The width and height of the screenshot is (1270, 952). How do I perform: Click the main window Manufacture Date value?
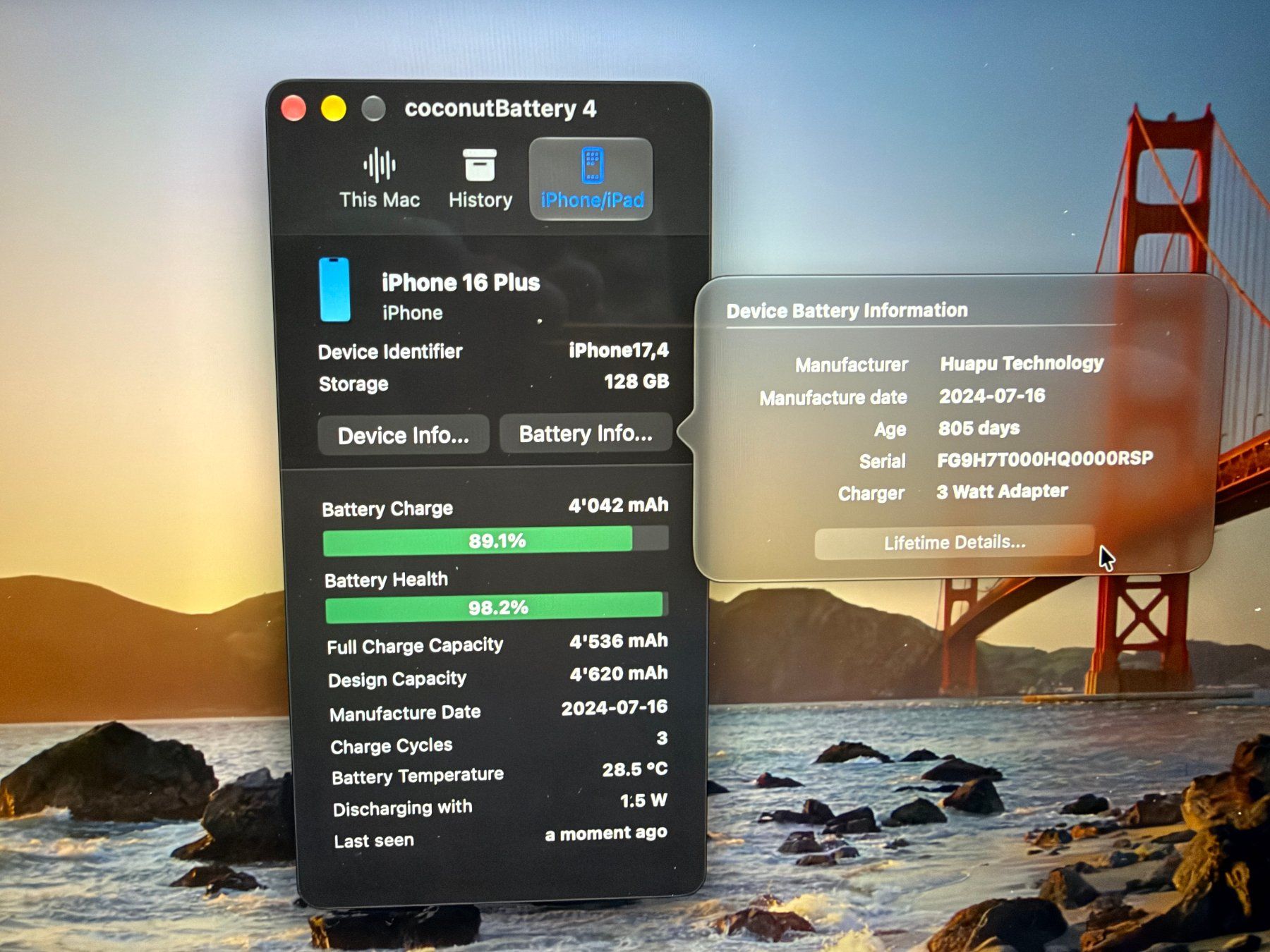pyautogui.click(x=615, y=707)
